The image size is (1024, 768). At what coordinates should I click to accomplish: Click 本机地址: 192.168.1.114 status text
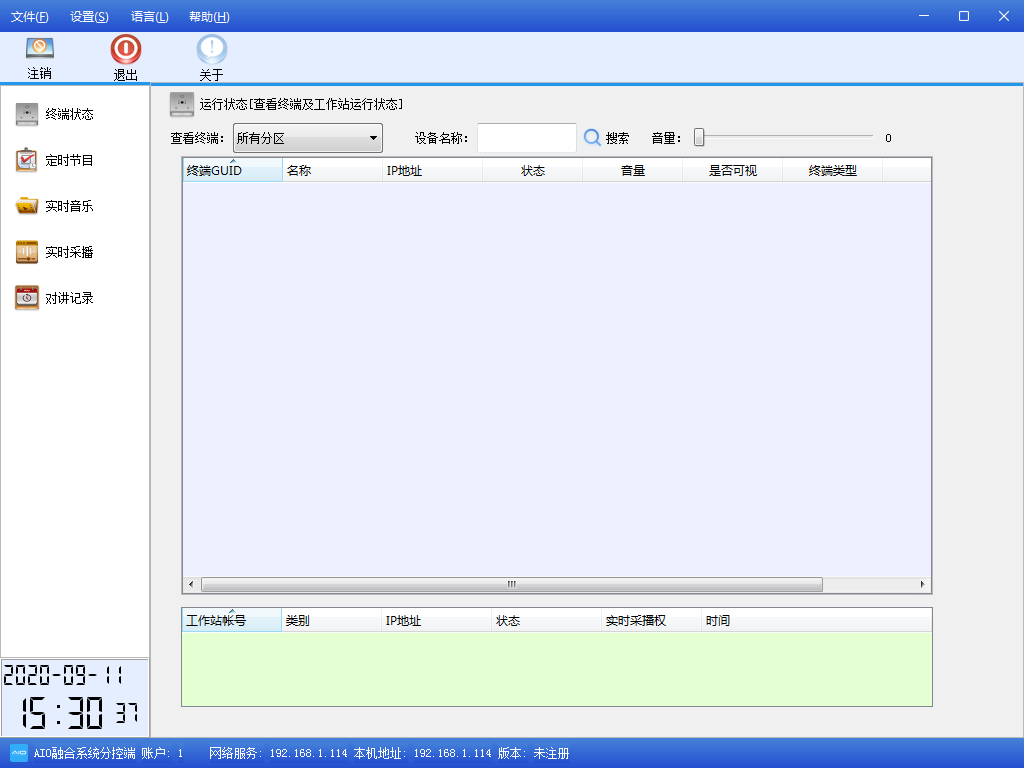[423, 754]
